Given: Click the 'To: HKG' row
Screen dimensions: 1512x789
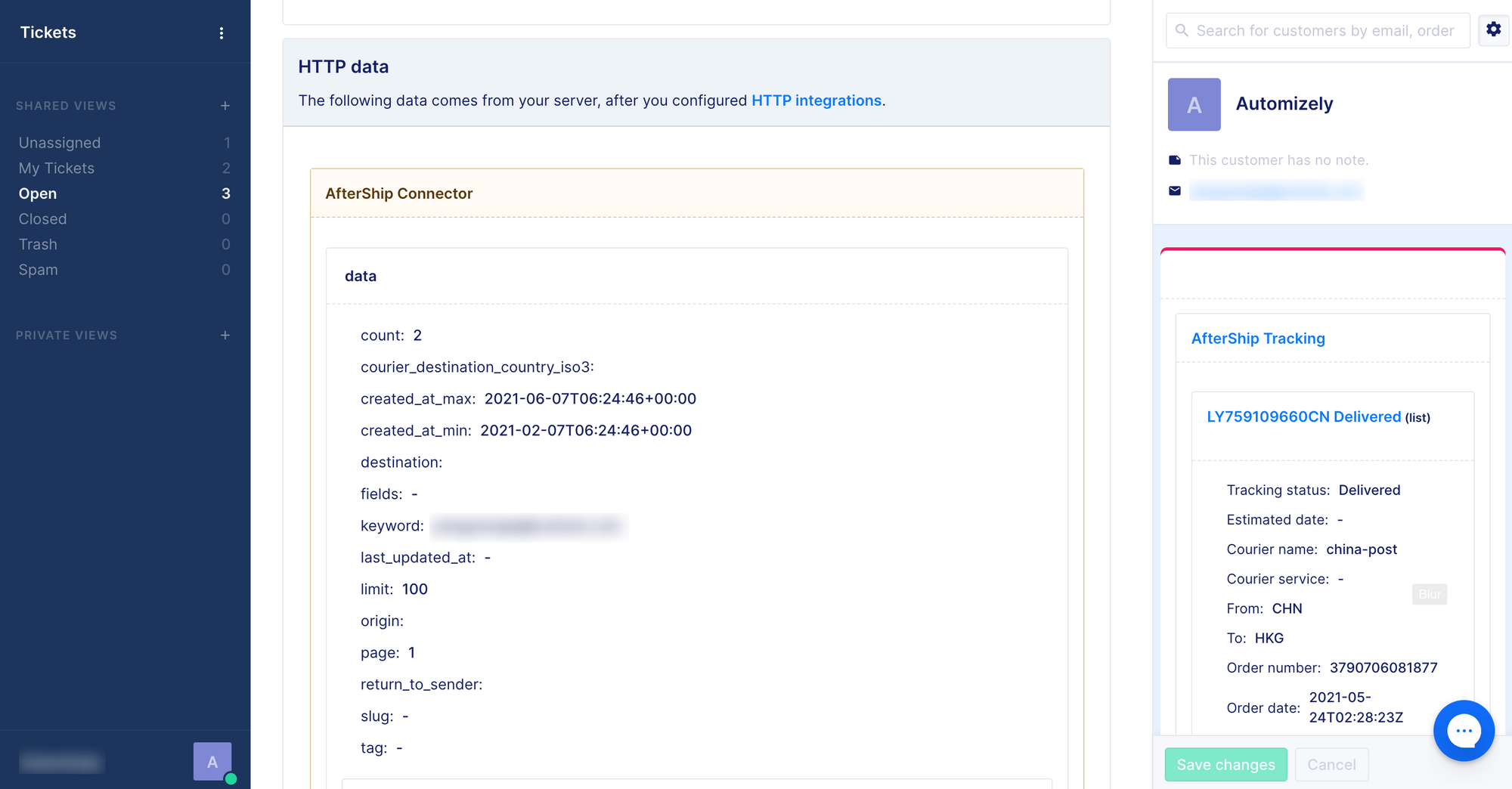Looking at the screenshot, I should pos(1255,639).
